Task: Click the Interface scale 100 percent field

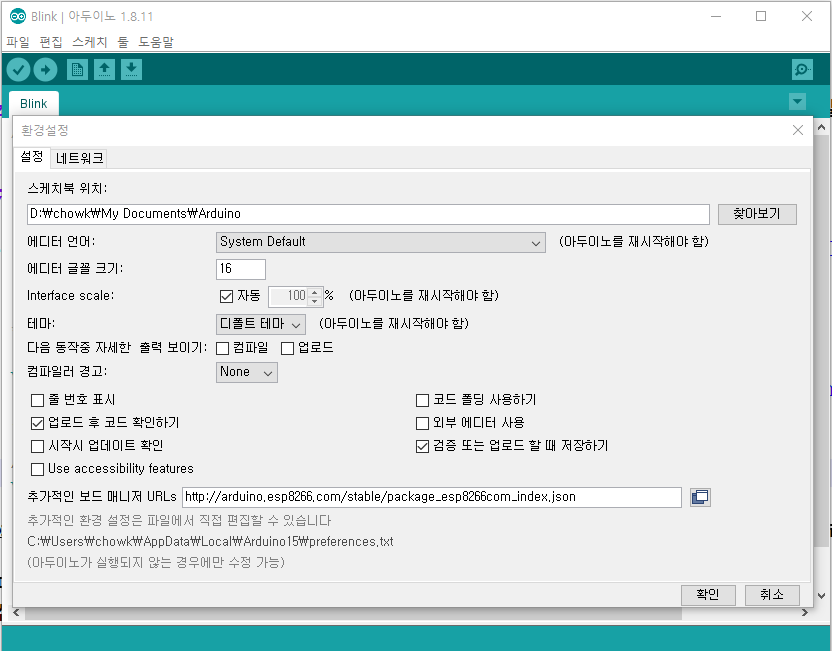Action: pos(288,296)
